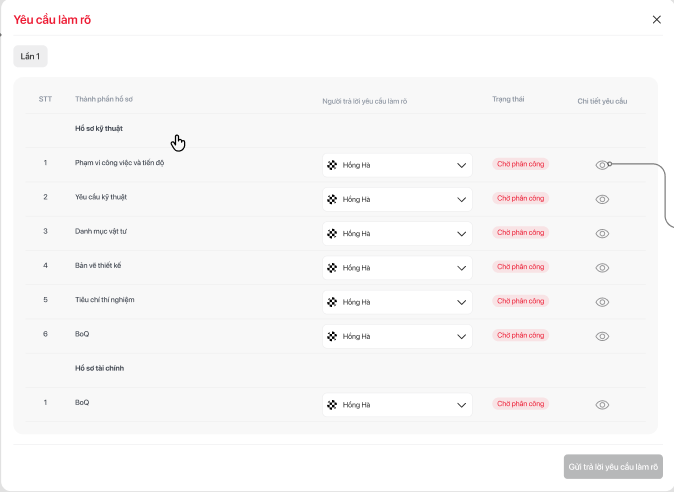This screenshot has width=674, height=492.
Task: View Tiêu chí thí nghiệm request details
Action: (602, 302)
